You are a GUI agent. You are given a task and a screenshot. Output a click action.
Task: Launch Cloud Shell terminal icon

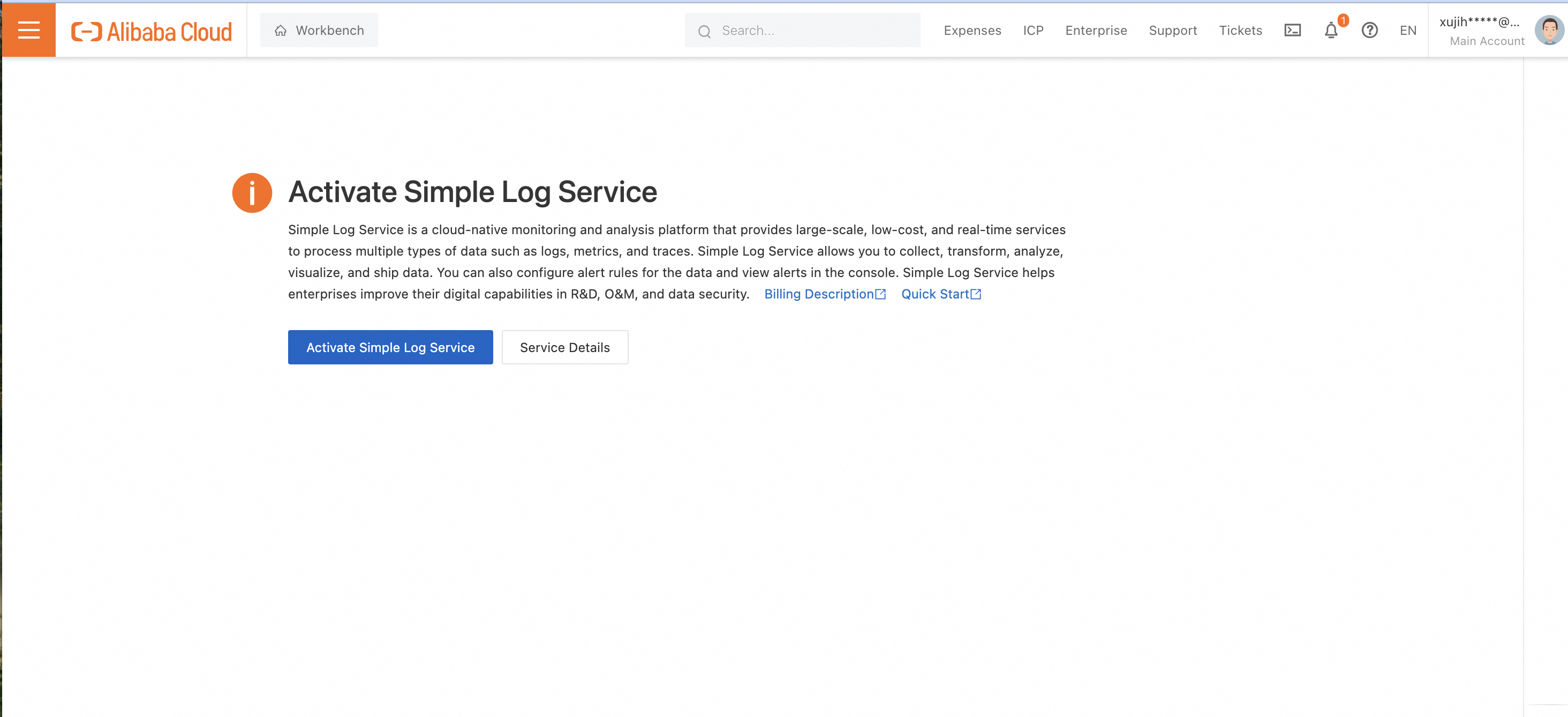(1292, 31)
